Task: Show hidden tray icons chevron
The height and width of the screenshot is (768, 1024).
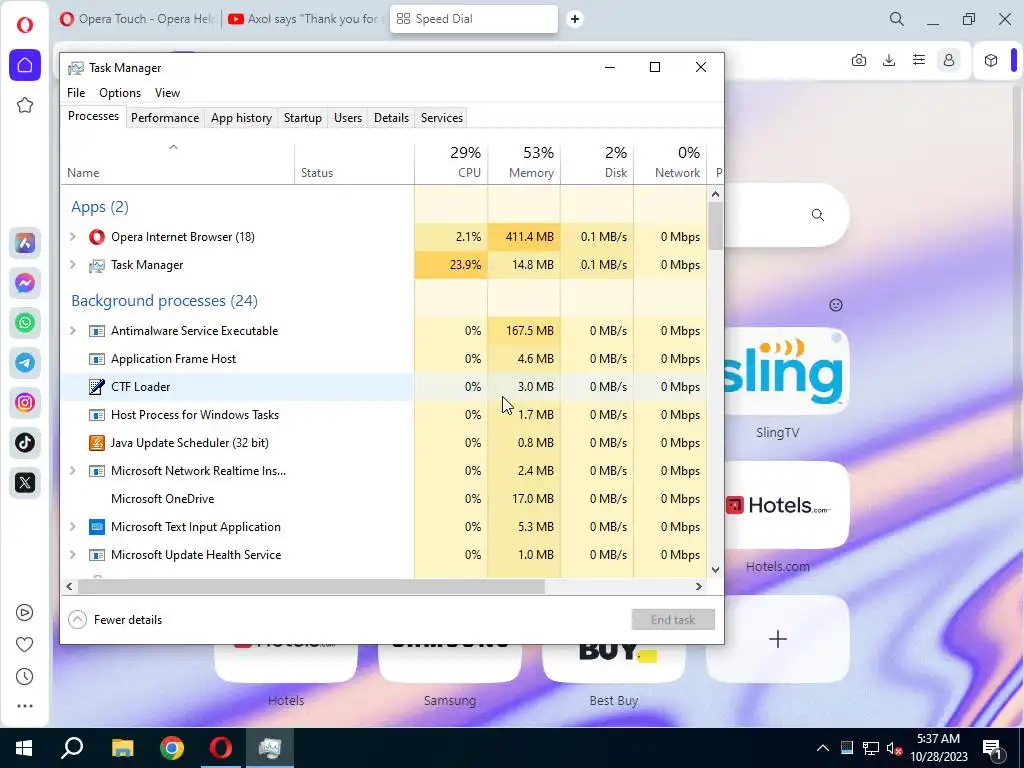Action: (823, 748)
